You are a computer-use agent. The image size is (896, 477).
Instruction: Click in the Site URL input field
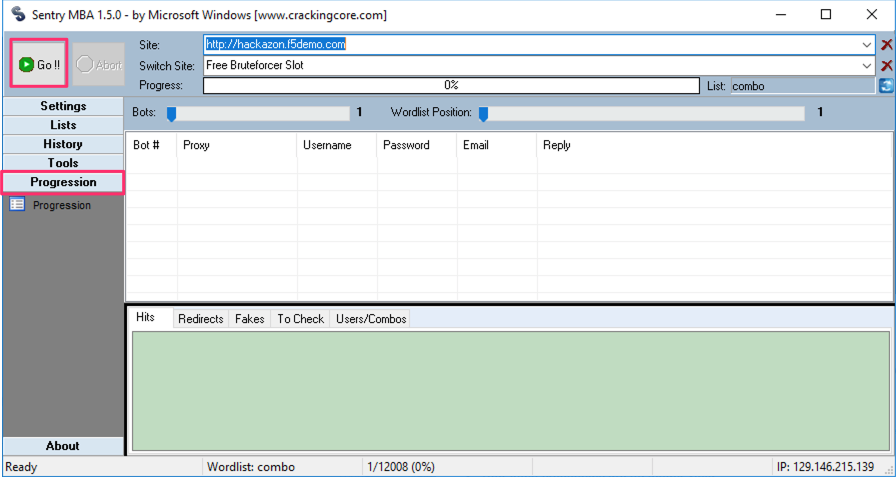(x=531, y=45)
